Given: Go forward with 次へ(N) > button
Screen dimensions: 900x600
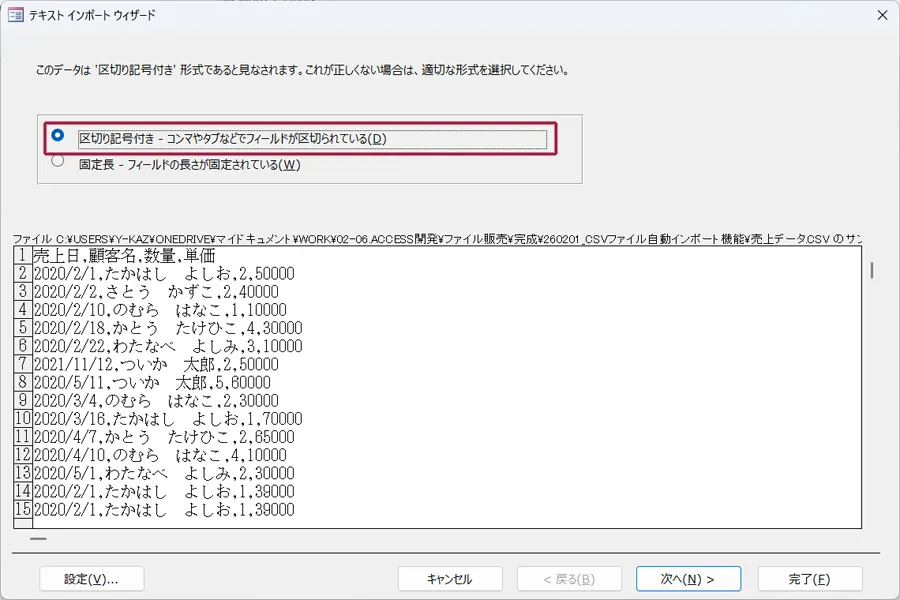Looking at the screenshot, I should (x=687, y=579).
